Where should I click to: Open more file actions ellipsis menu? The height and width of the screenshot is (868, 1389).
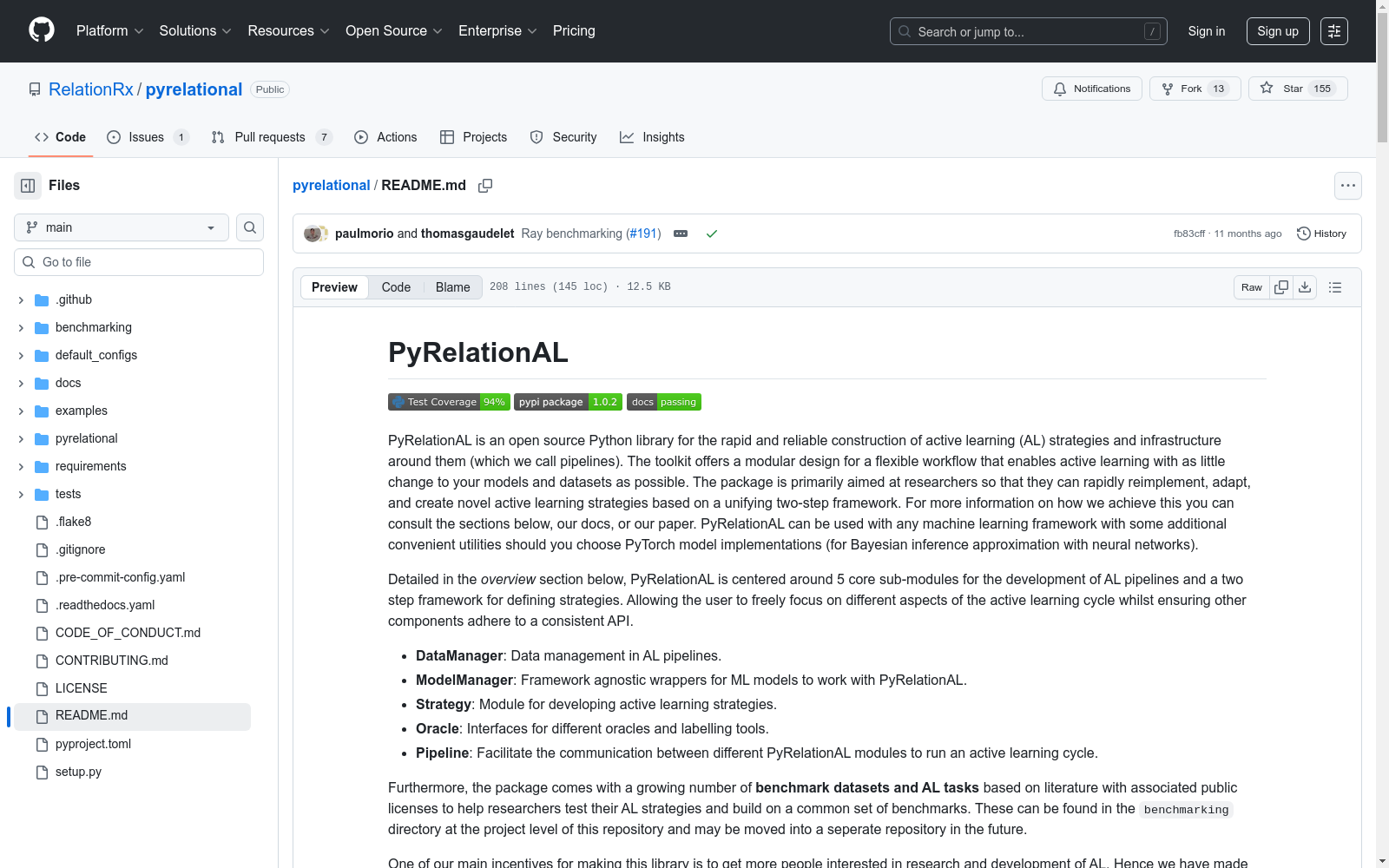pos(1347,186)
